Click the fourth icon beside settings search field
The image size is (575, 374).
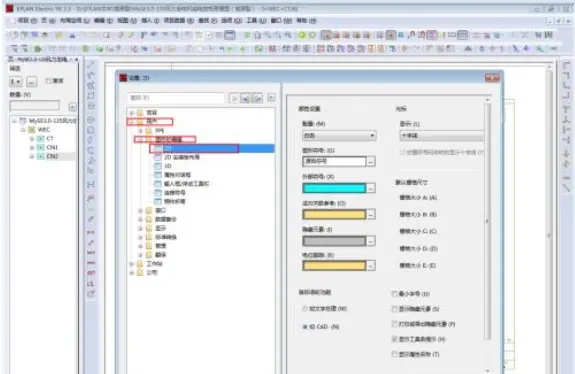tap(271, 98)
